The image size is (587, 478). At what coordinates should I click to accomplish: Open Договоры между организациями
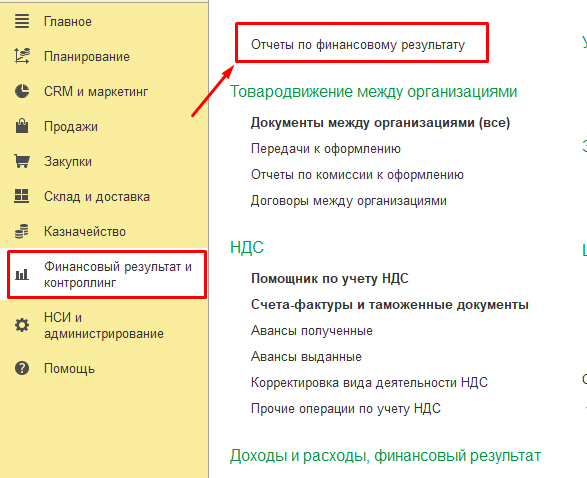tap(349, 201)
